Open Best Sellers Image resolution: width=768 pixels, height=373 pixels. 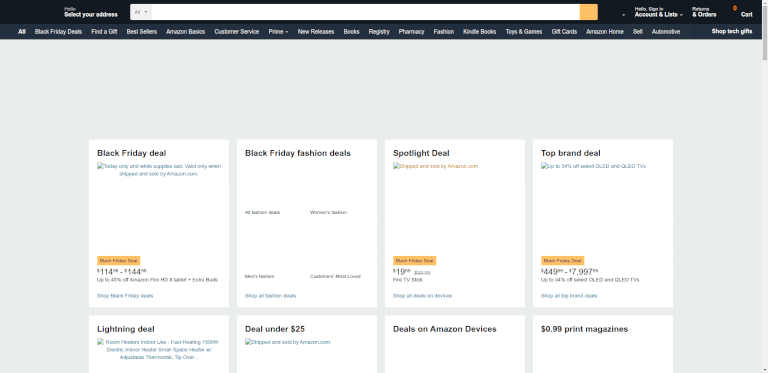tap(142, 32)
